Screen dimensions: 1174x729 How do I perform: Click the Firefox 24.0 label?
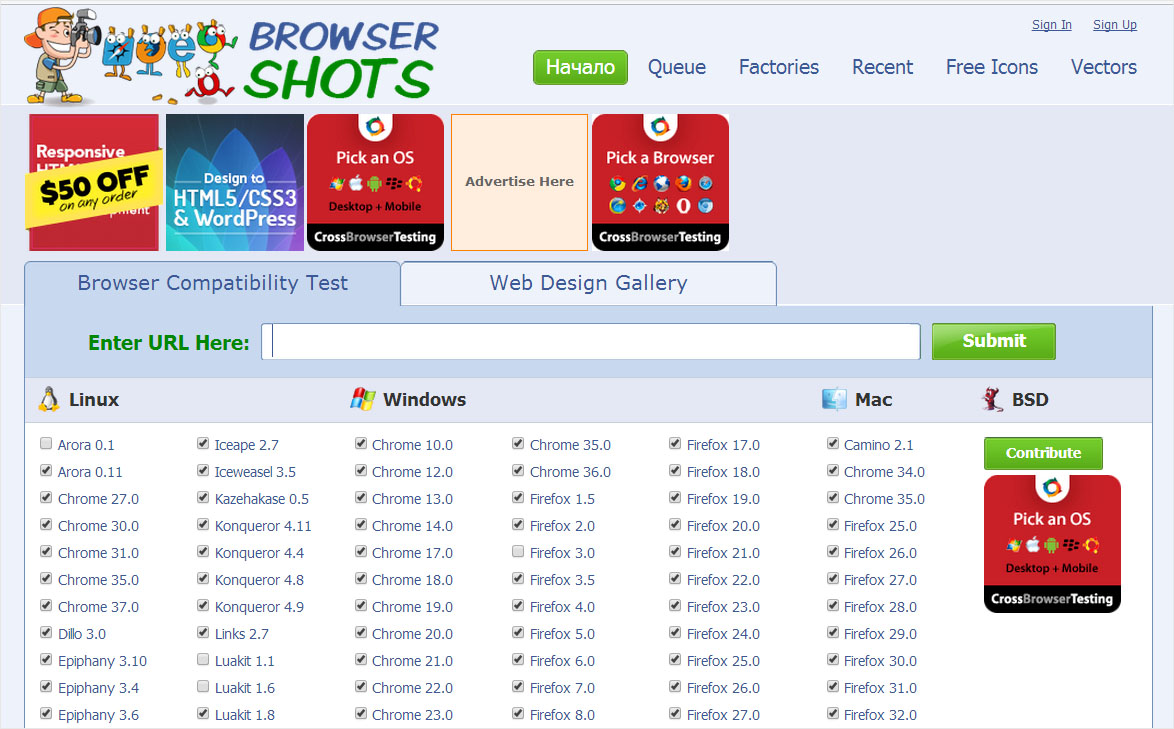pos(723,633)
